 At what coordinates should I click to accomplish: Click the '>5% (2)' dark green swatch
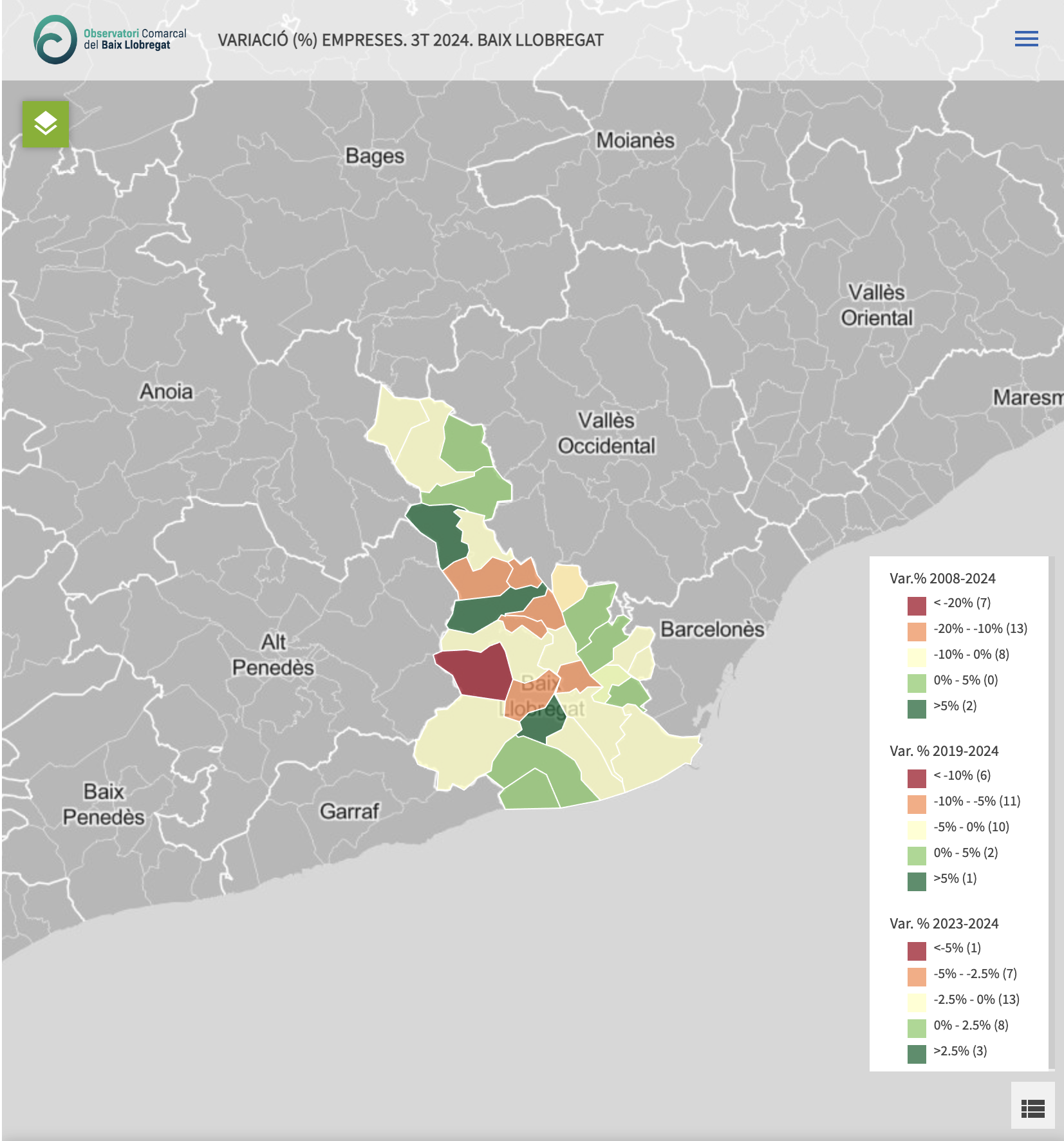pos(917,708)
